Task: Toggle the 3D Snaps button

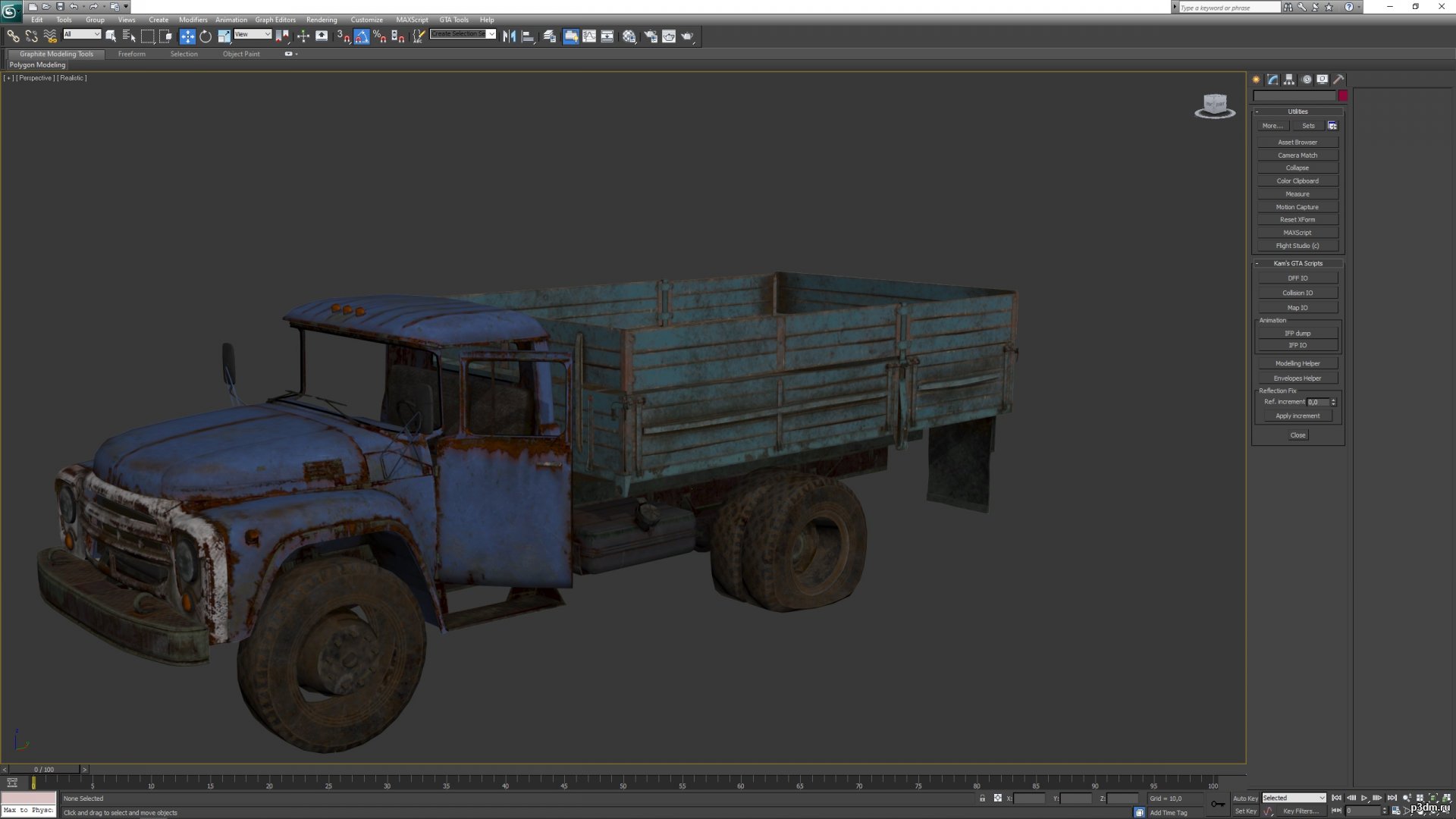Action: click(344, 36)
